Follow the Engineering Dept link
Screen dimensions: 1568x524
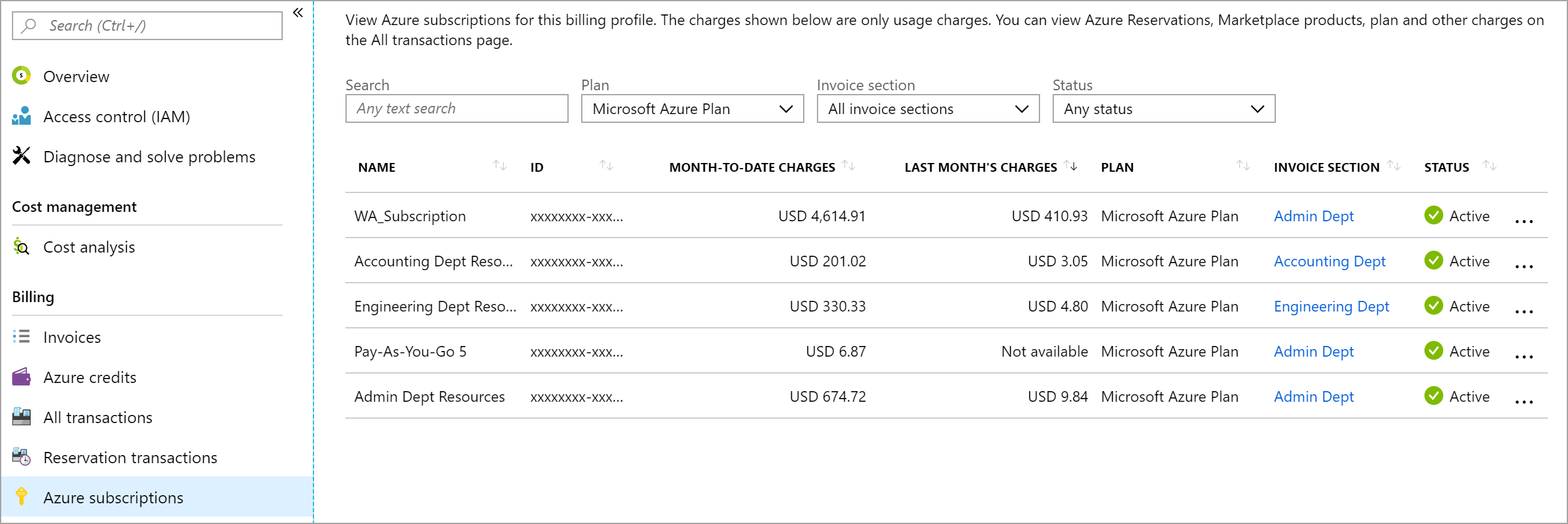[1331, 307]
